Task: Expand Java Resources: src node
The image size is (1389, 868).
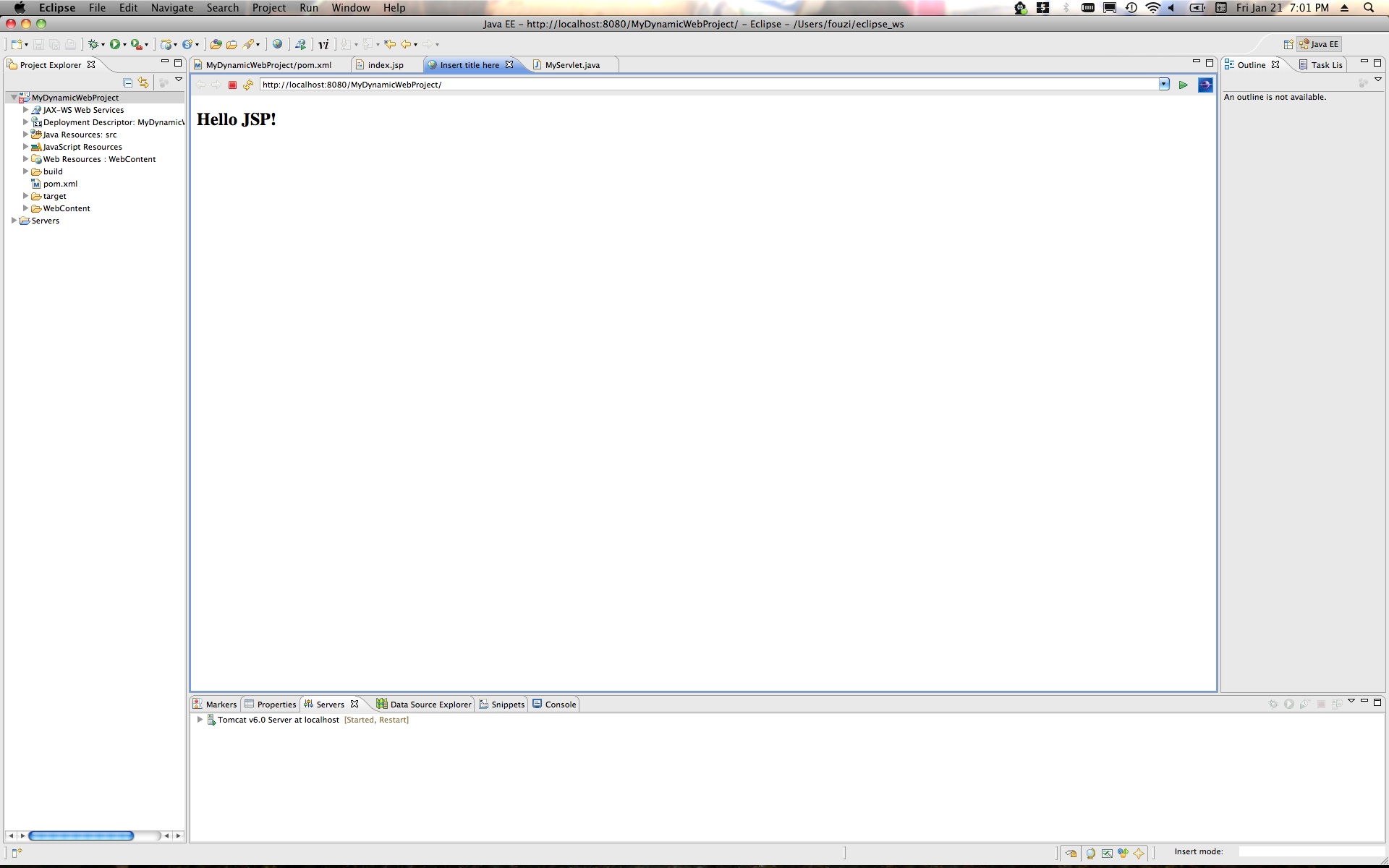Action: pyautogui.click(x=25, y=135)
